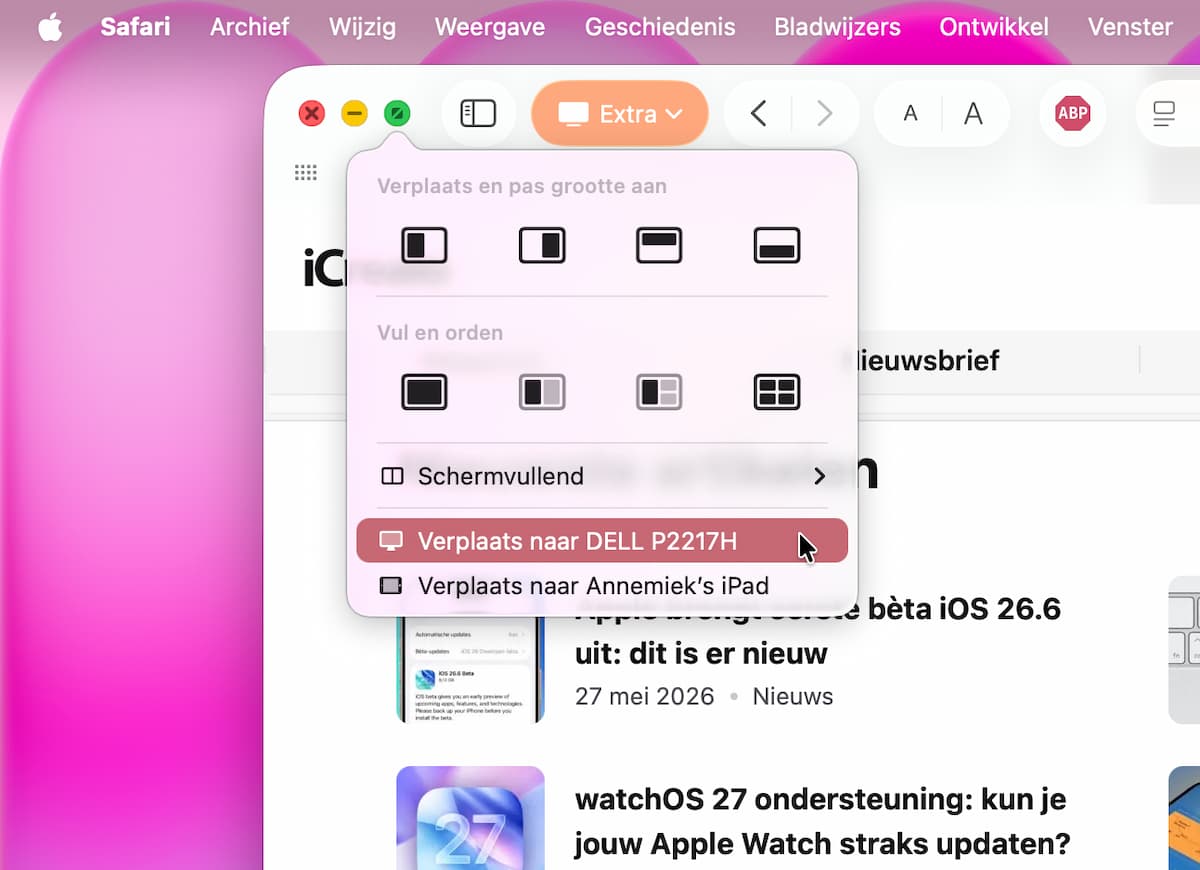1200x870 pixels.
Task: Tile window to right half
Action: coord(542,245)
